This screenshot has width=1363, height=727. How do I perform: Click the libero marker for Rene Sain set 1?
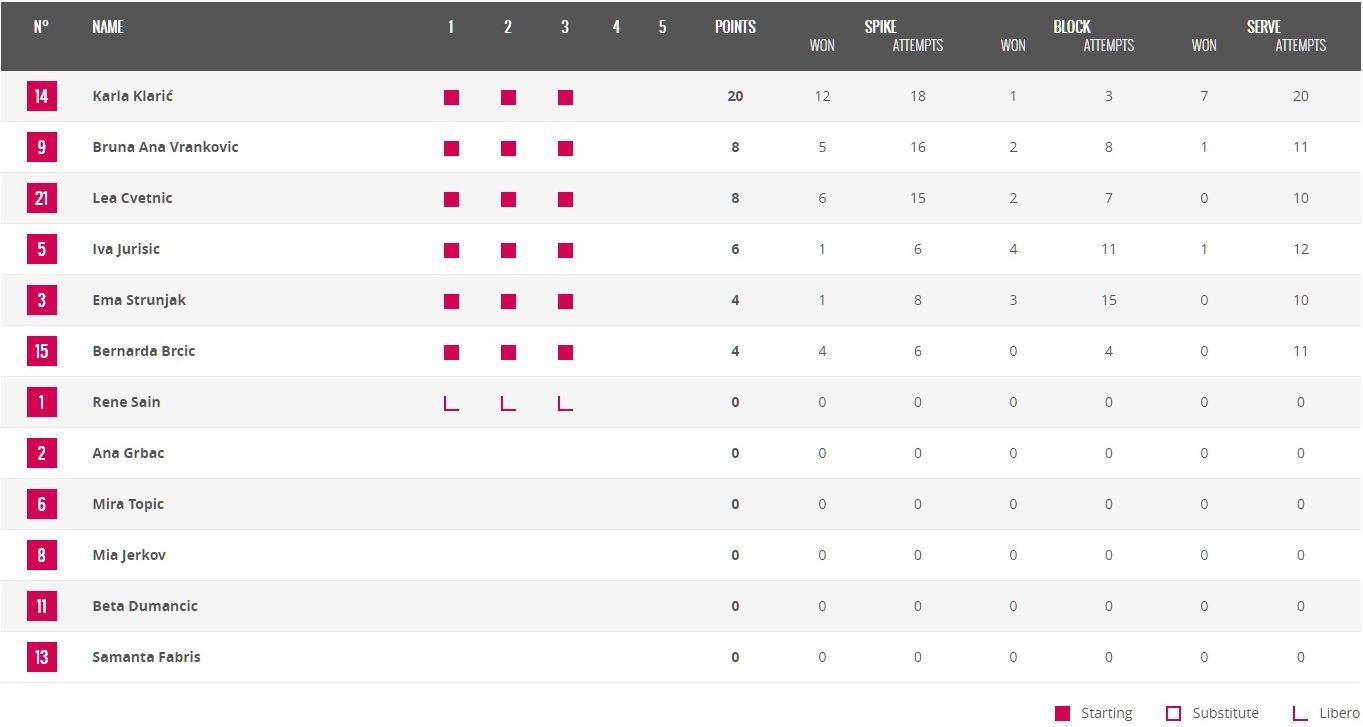pos(451,403)
